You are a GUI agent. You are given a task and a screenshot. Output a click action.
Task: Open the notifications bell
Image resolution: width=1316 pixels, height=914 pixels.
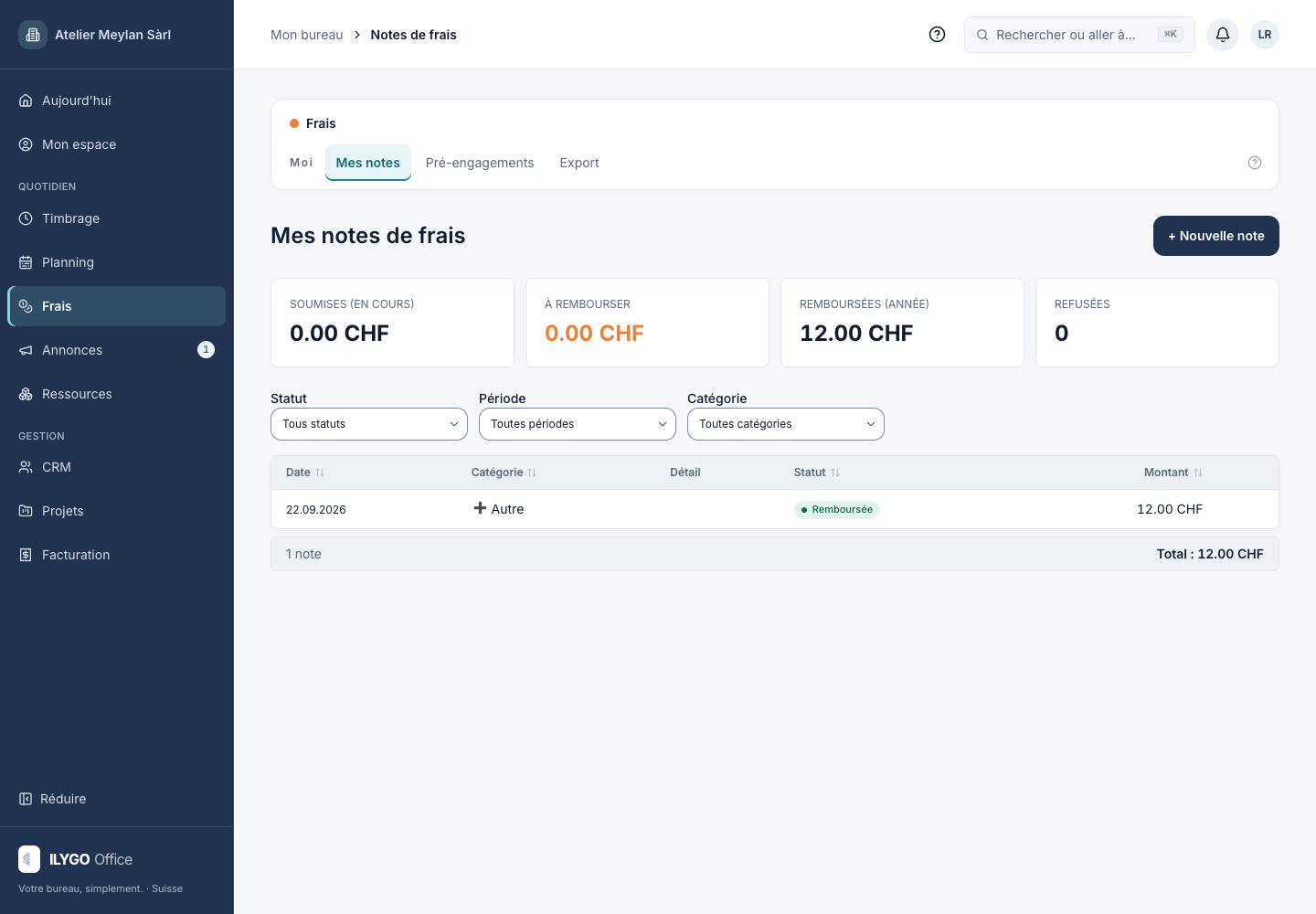(1223, 35)
